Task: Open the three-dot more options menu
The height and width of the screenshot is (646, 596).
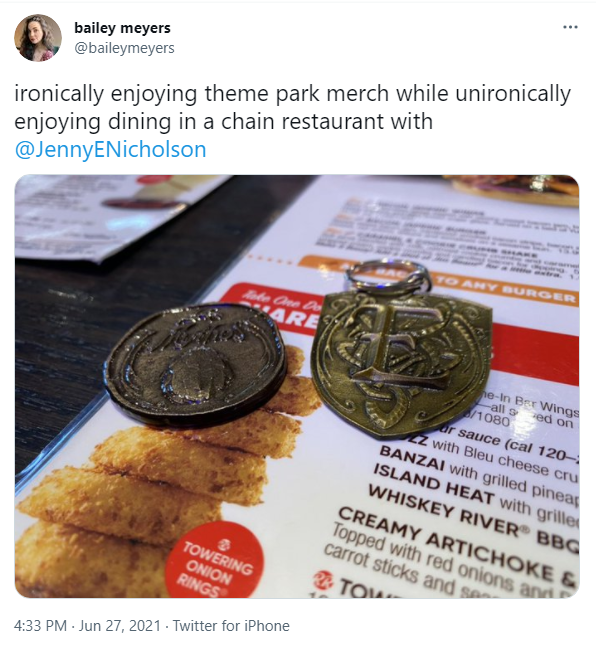Action: coord(570,27)
